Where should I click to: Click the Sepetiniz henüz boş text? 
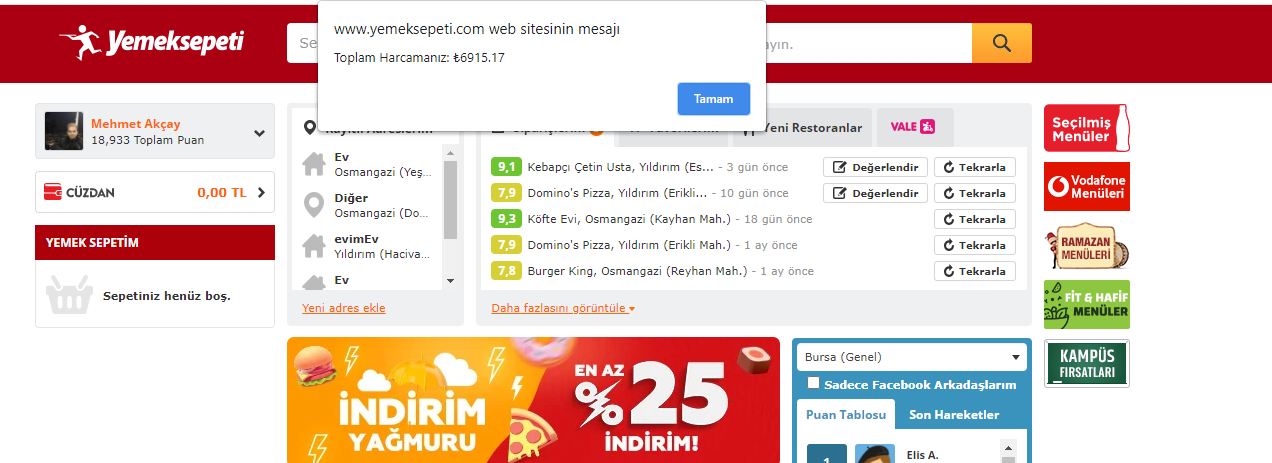pyautogui.click(x=166, y=297)
